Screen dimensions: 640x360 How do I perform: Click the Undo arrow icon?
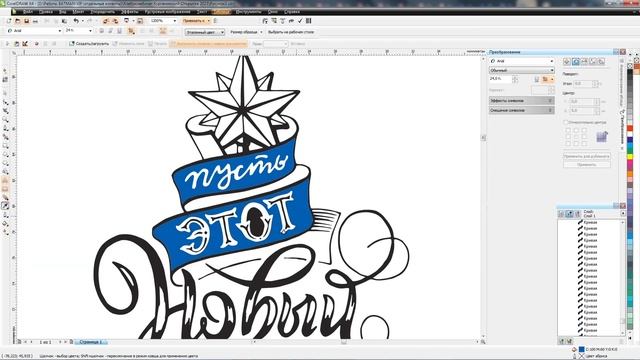tap(76, 21)
